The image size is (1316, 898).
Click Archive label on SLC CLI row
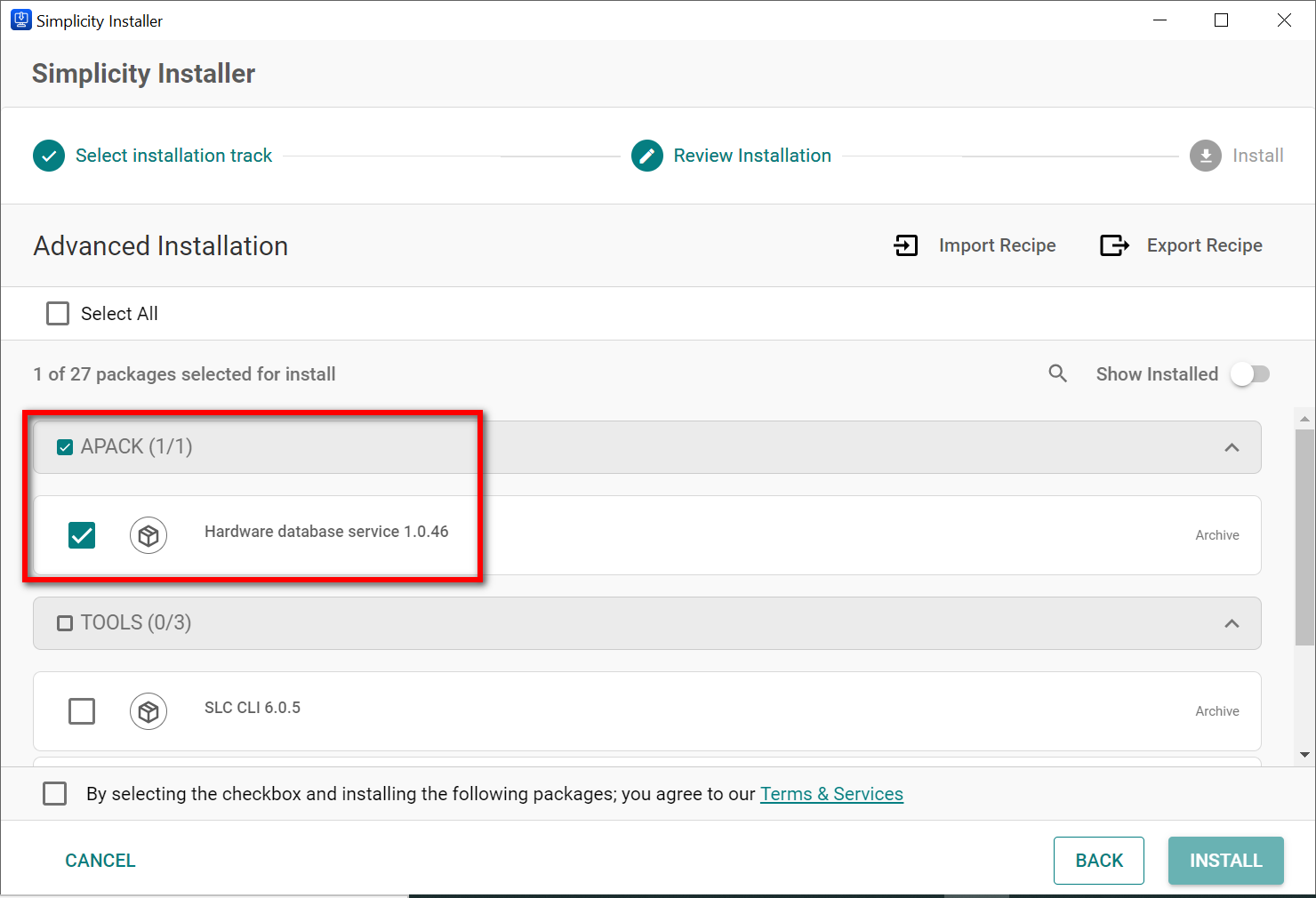1217,711
